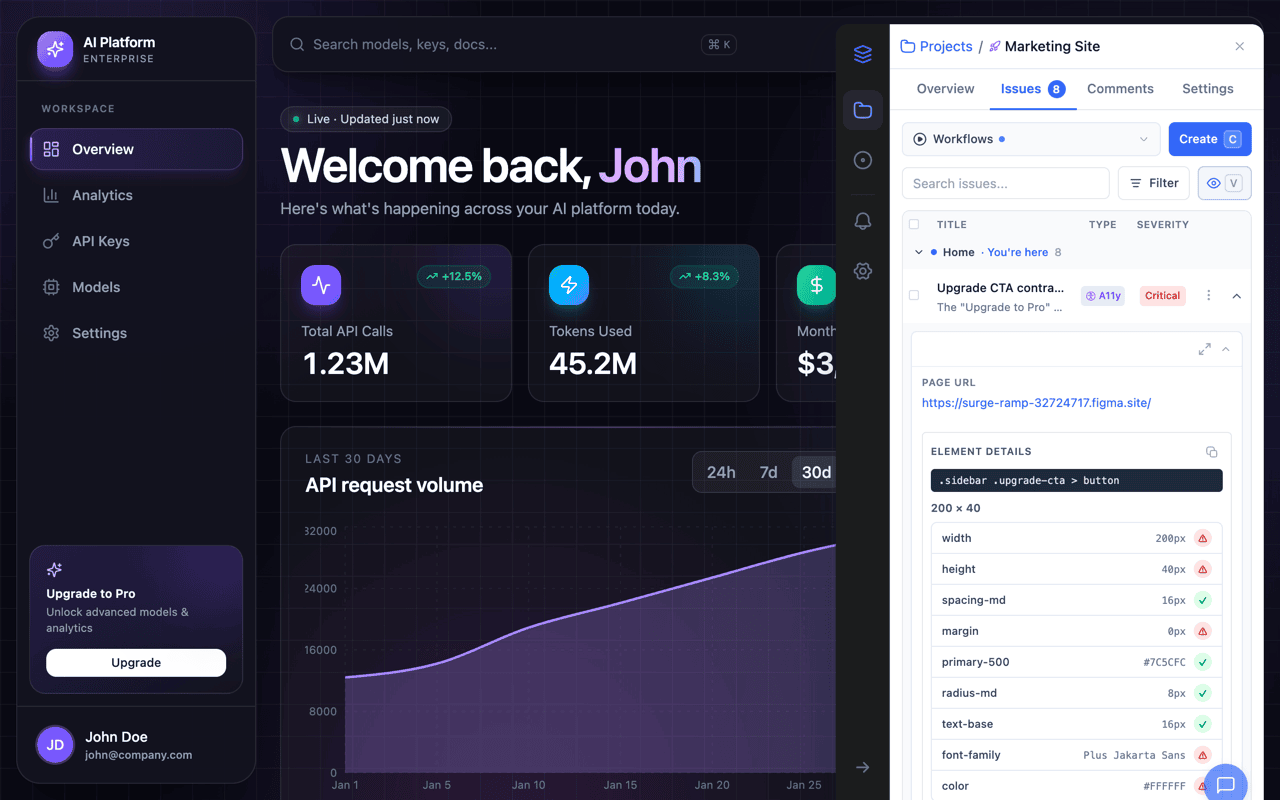This screenshot has width=1280, height=800.
Task: Open the surge-ramp figma.site page URL
Action: pos(1036,403)
